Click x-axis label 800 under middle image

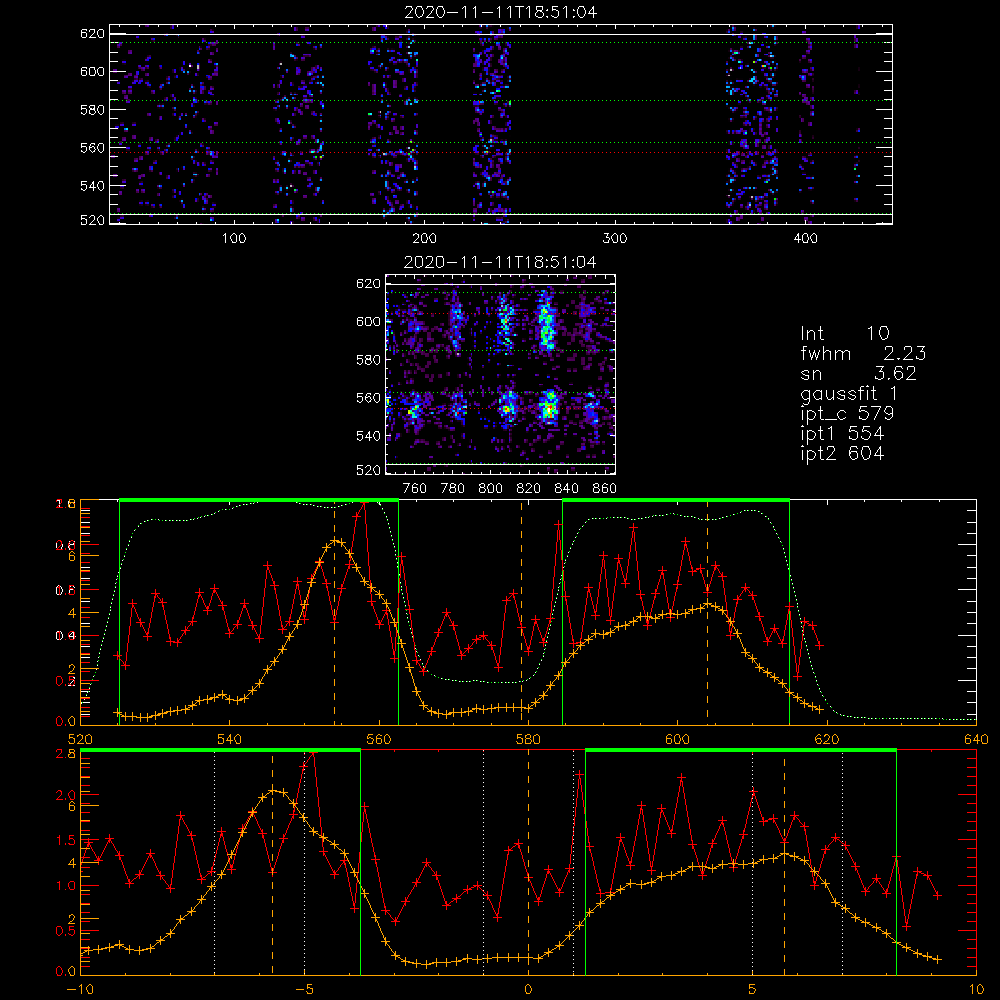pos(490,489)
